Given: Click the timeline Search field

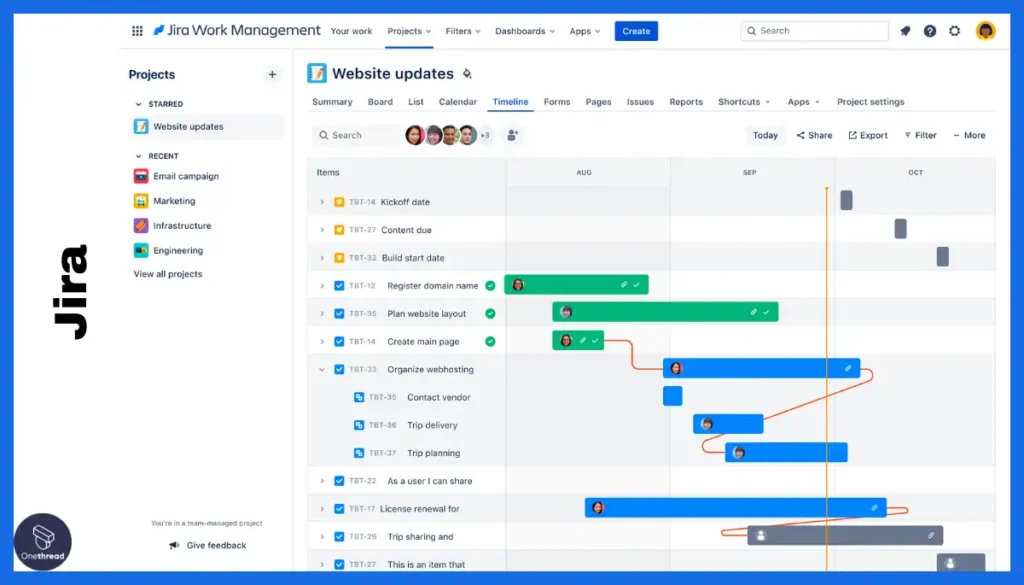Looking at the screenshot, I should point(356,135).
